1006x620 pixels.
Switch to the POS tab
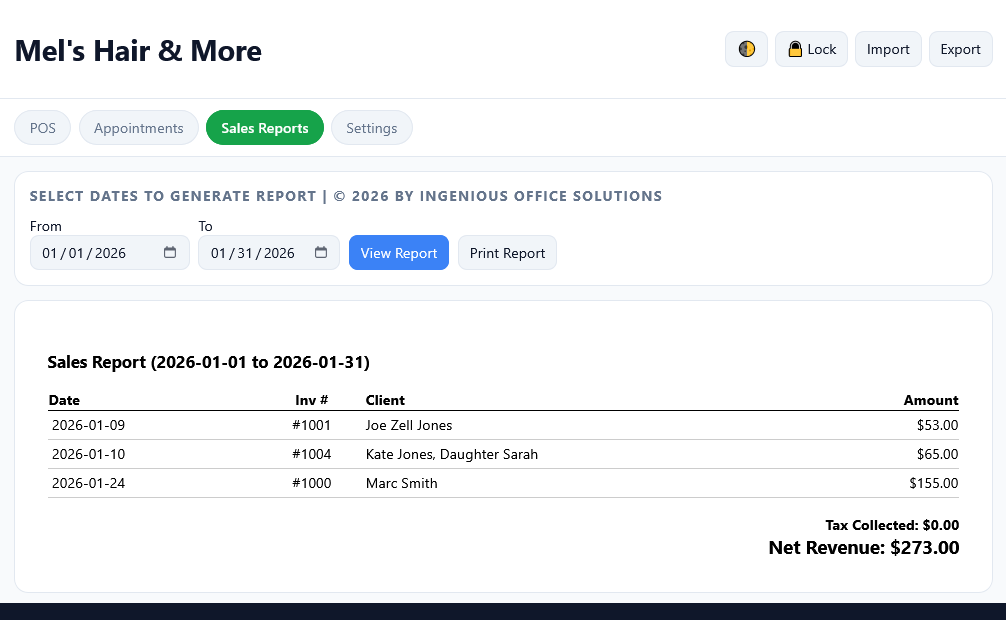tap(42, 128)
